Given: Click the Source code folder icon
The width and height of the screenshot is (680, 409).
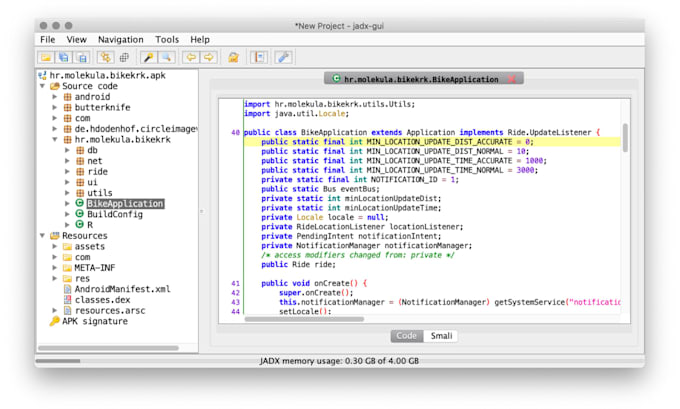Looking at the screenshot, I should [x=55, y=86].
